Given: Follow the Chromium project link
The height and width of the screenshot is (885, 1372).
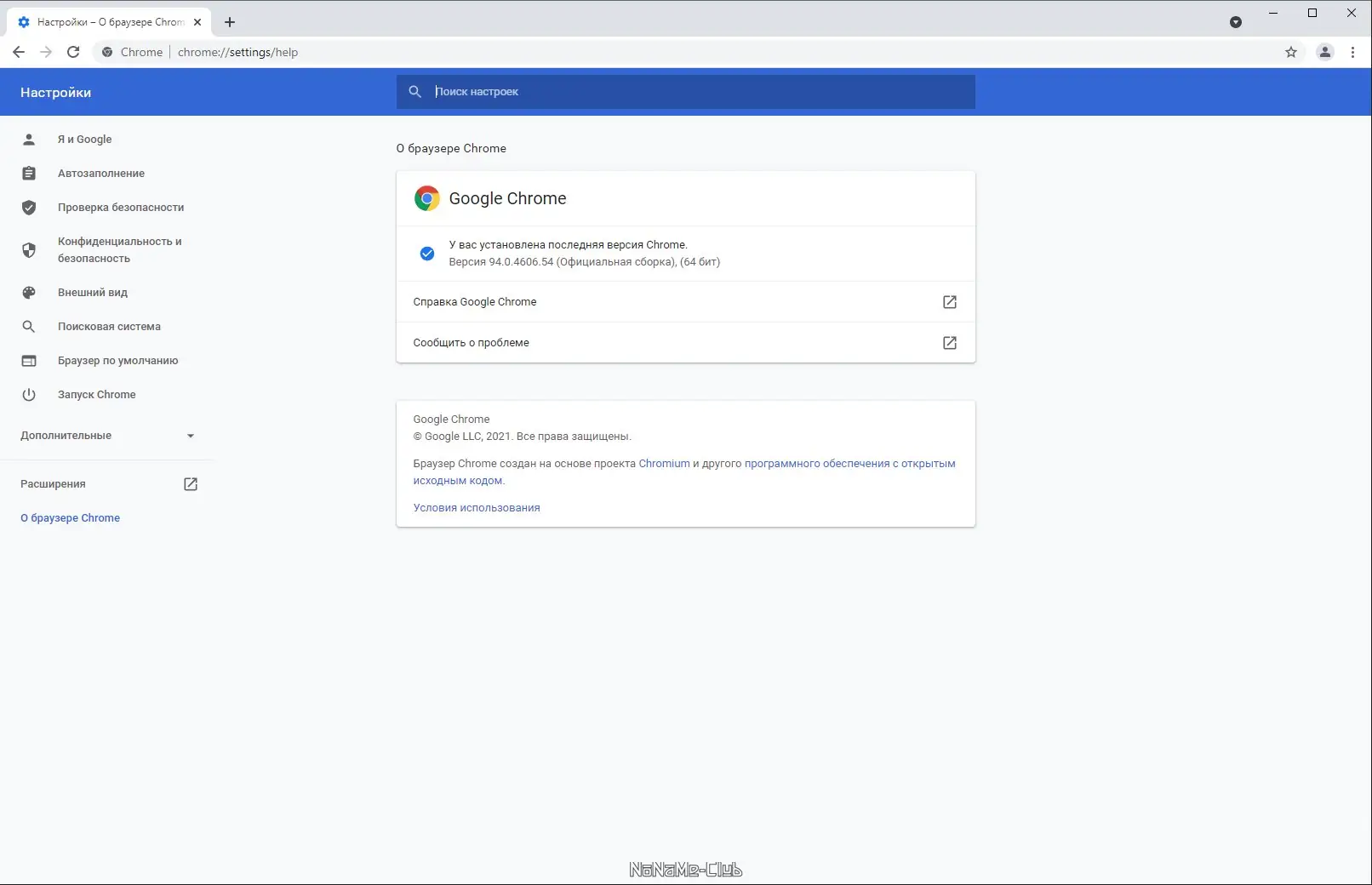Looking at the screenshot, I should (x=664, y=464).
